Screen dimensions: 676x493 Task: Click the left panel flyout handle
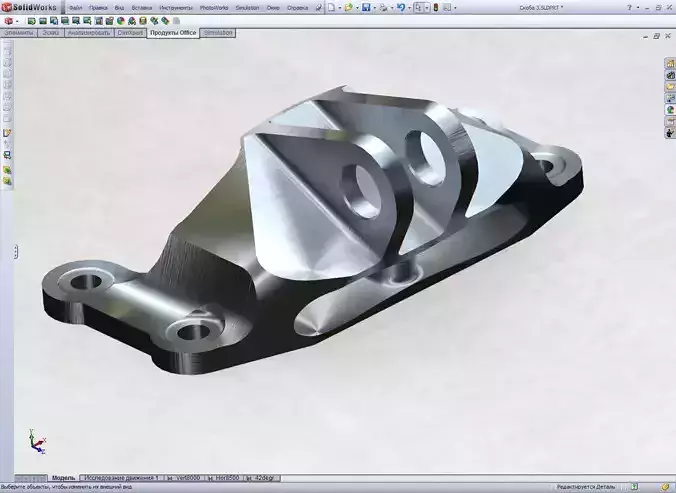click(x=16, y=252)
